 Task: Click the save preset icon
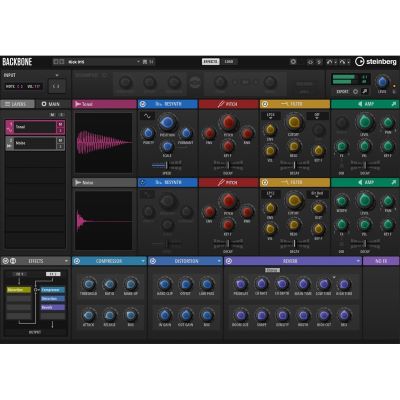click(145, 62)
